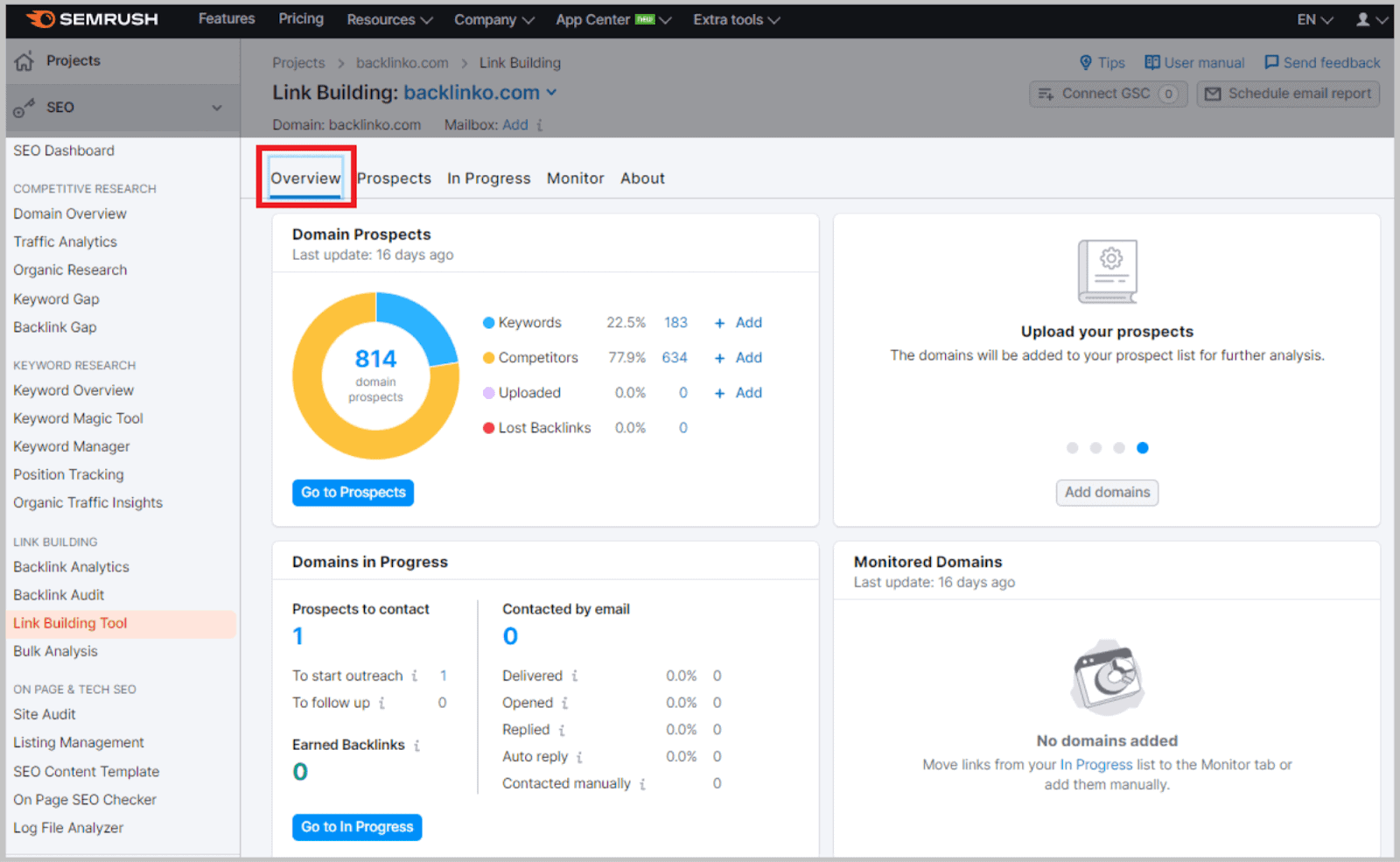Click the Mailbox info icon

pos(540,125)
